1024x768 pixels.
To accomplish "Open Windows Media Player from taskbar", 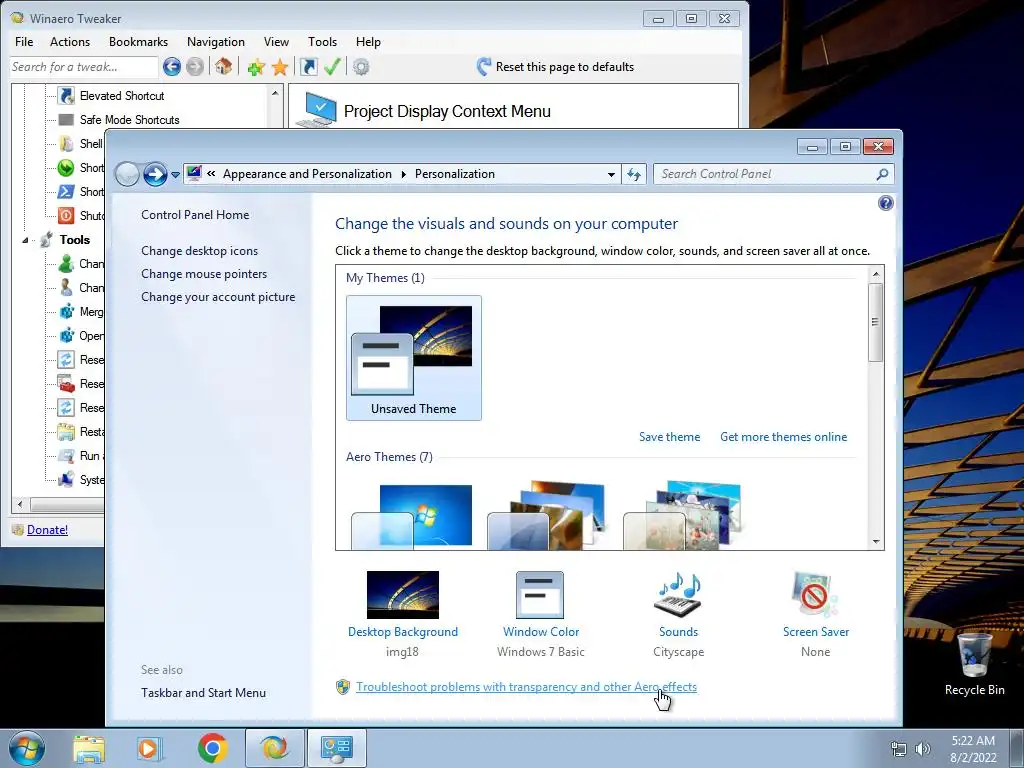I will (149, 748).
